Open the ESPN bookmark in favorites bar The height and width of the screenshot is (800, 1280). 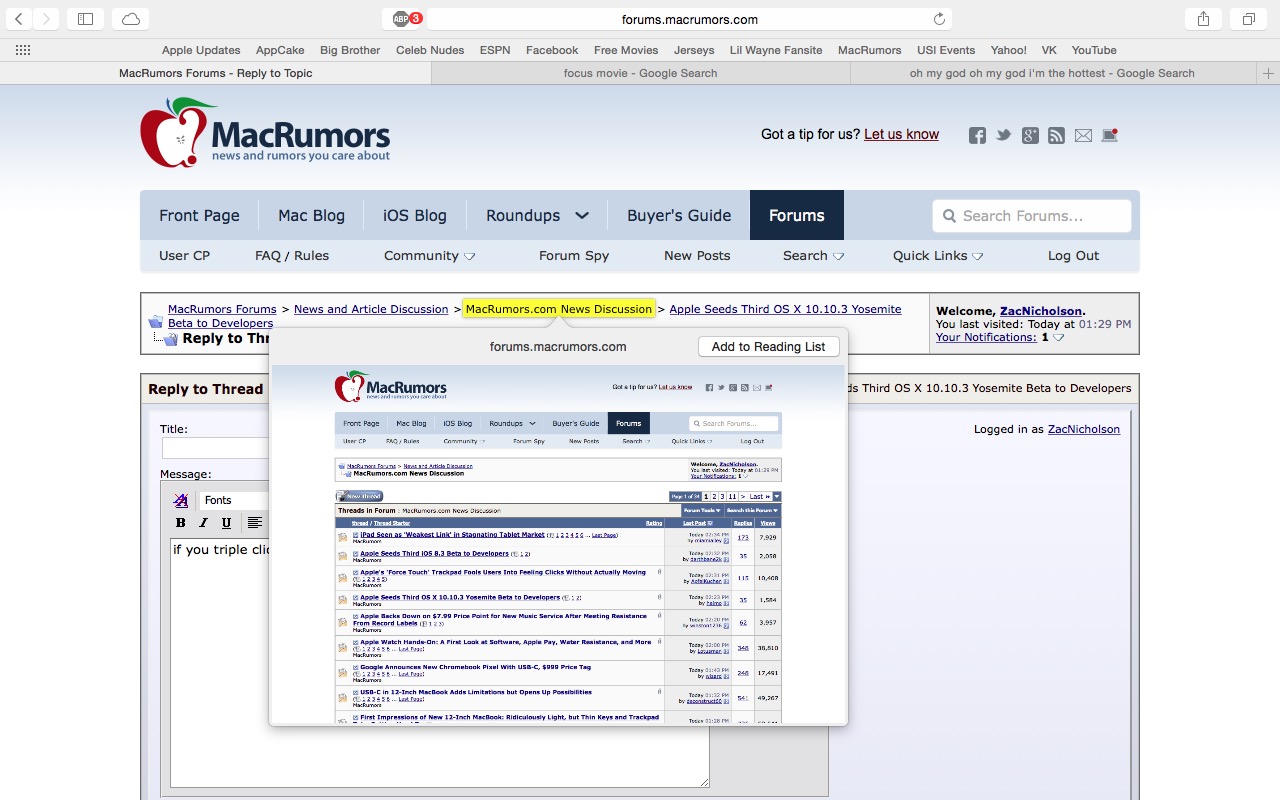click(495, 50)
